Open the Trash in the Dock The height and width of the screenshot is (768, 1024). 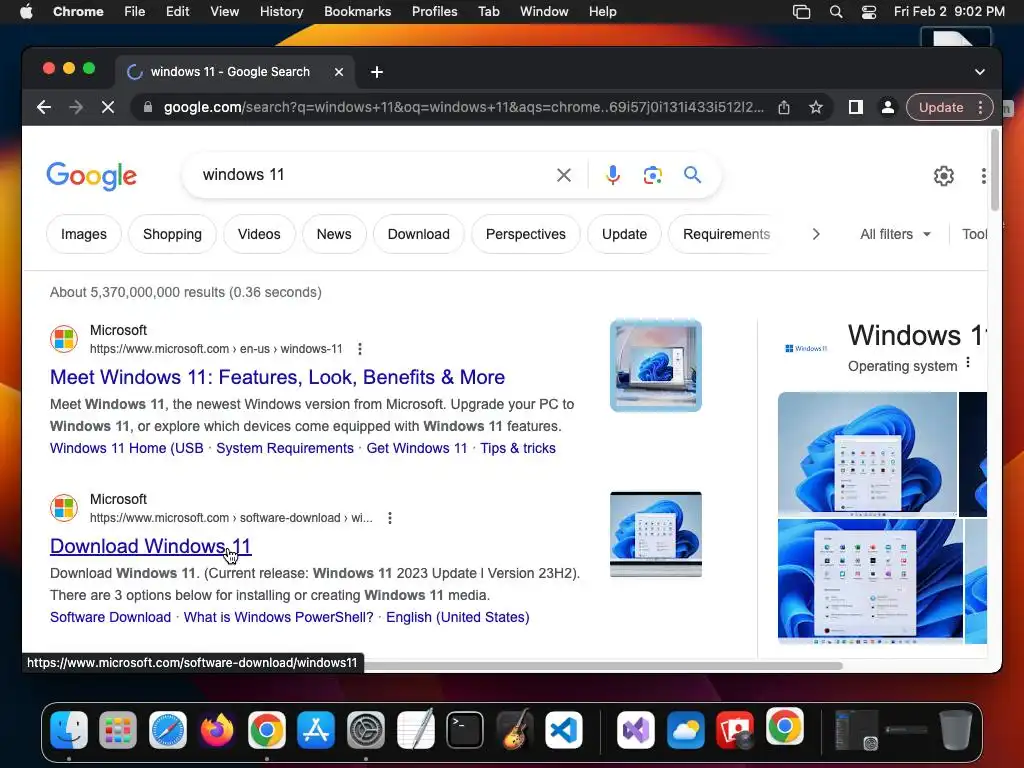(955, 729)
